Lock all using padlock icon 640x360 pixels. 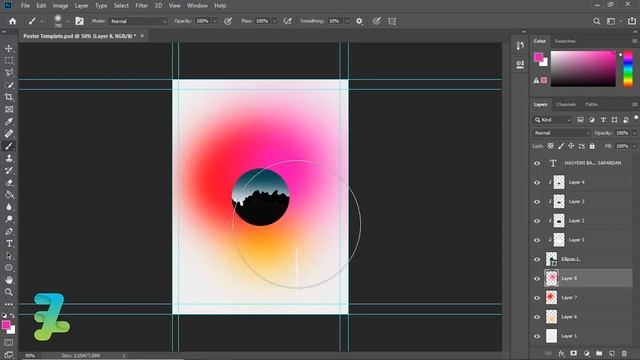click(592, 146)
